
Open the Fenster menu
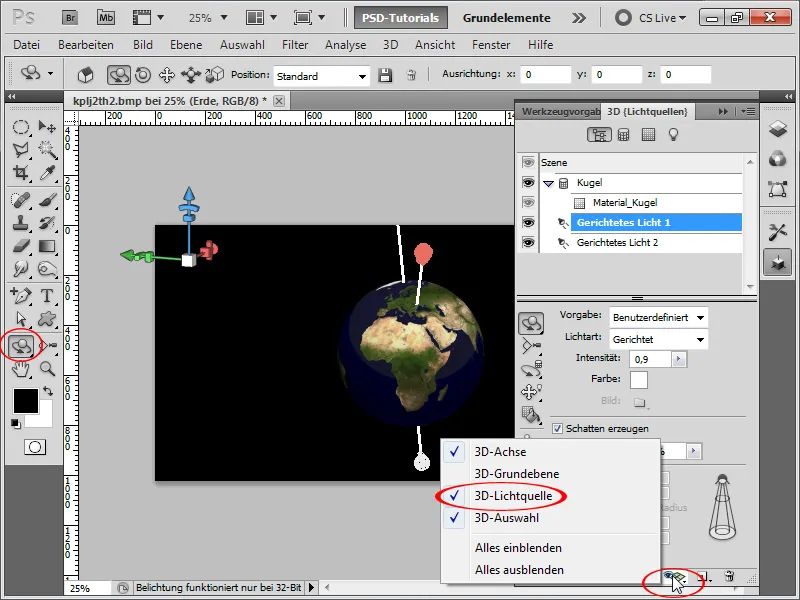click(491, 45)
